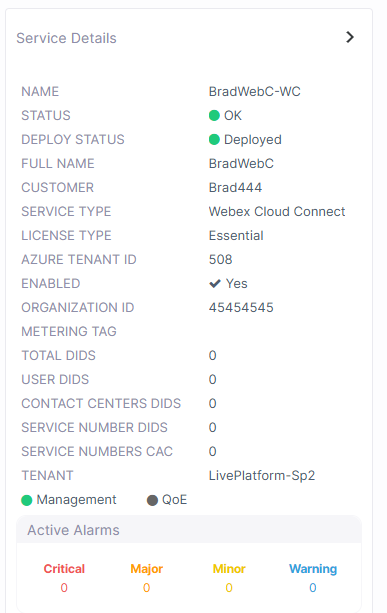This screenshot has height=613, width=387.
Task: Click the Service Number DIDs value 0
Action: [x=212, y=427]
